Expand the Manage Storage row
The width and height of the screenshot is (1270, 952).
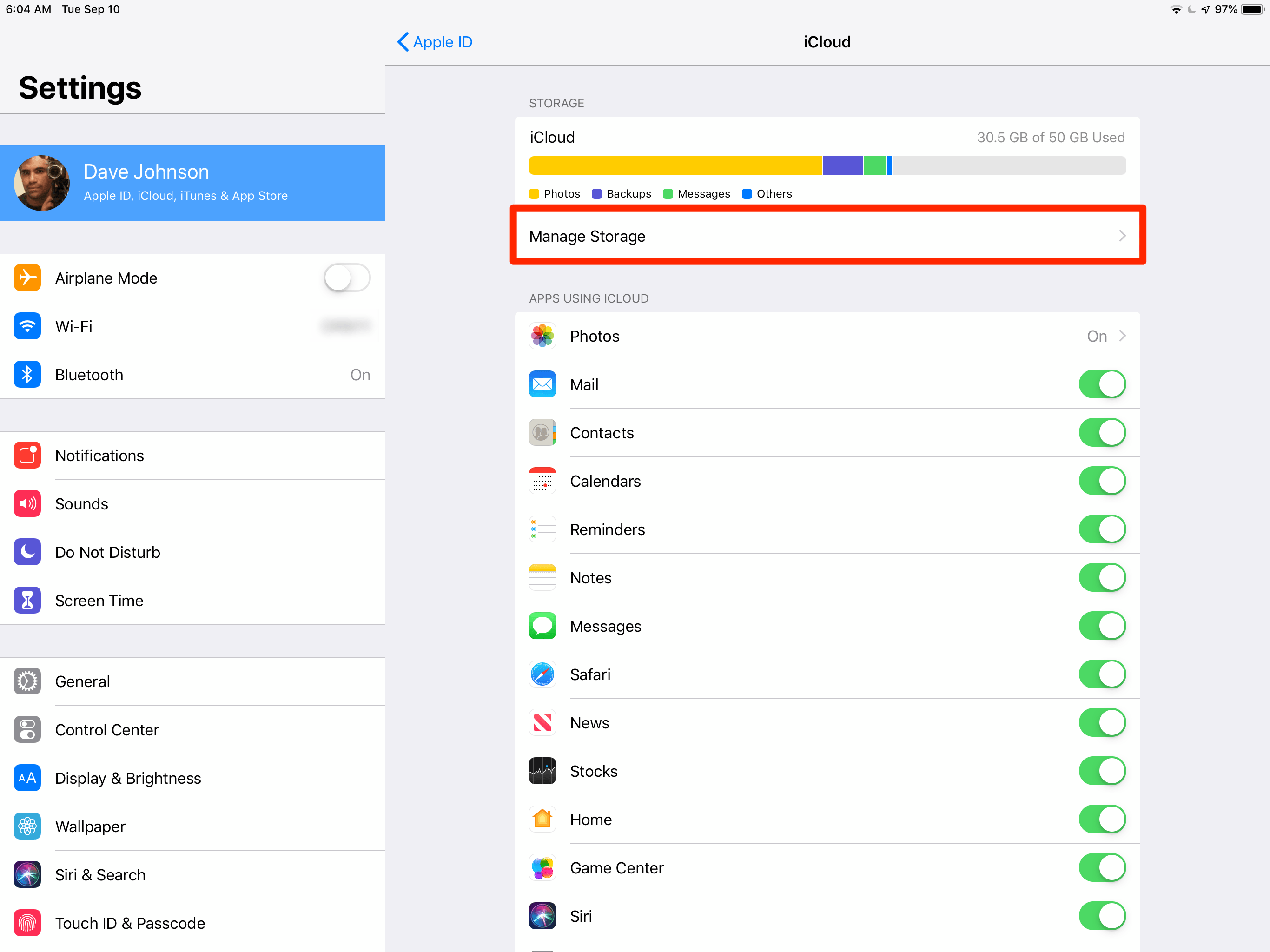(827, 236)
